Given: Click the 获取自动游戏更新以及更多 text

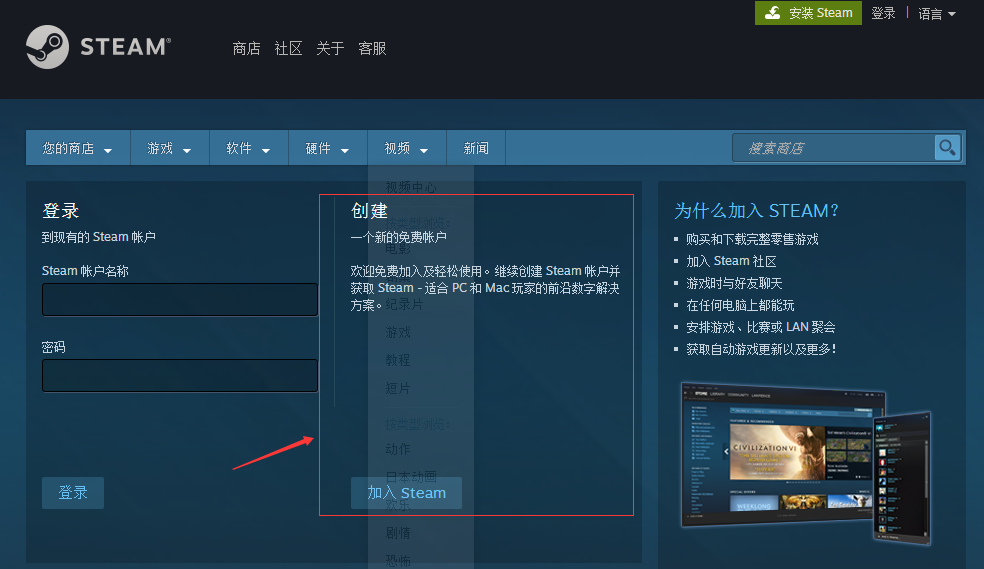Looking at the screenshot, I should click(761, 349).
